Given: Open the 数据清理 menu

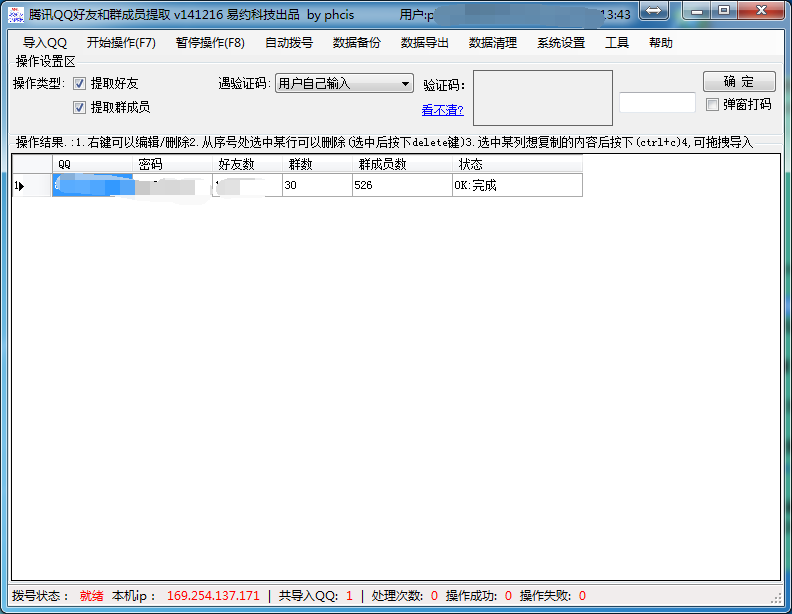Looking at the screenshot, I should [492, 43].
